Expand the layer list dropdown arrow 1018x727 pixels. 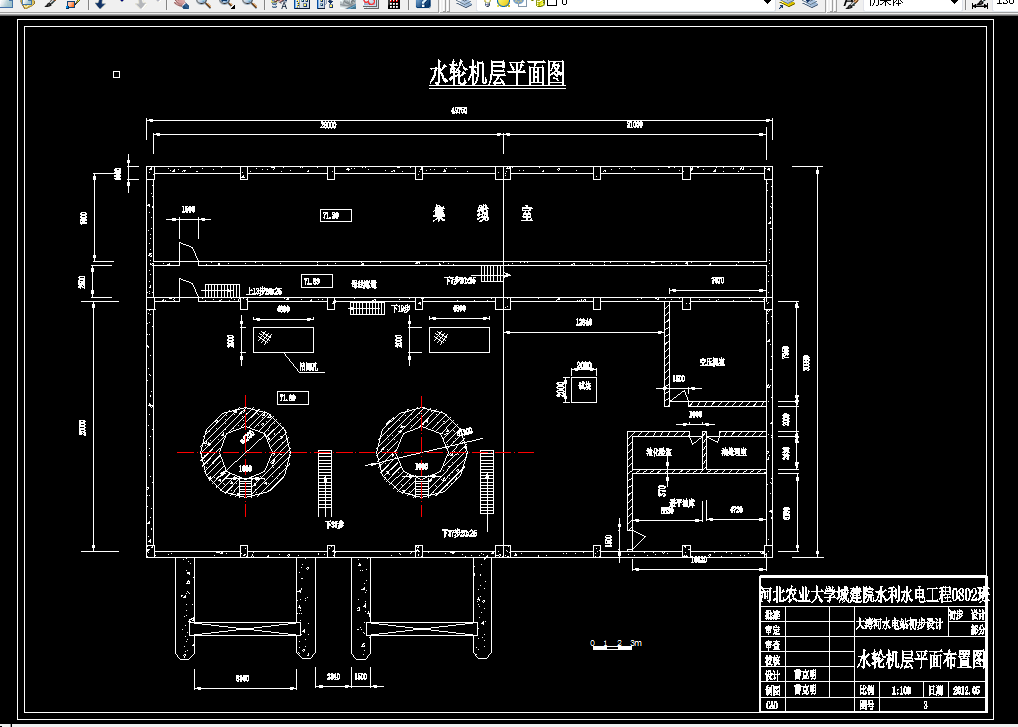(767, 3)
